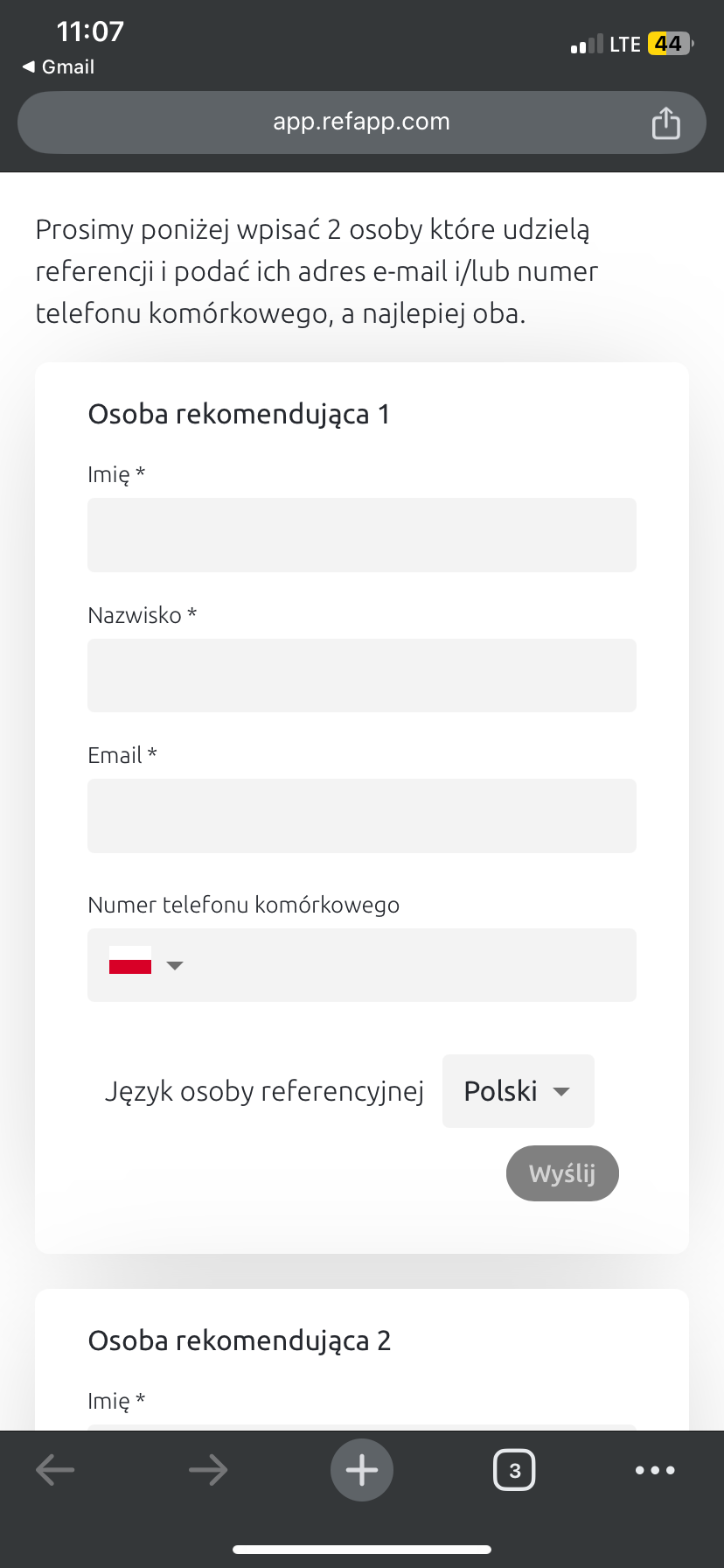
Task: Tap the mobile phone number field
Action: coord(411,965)
